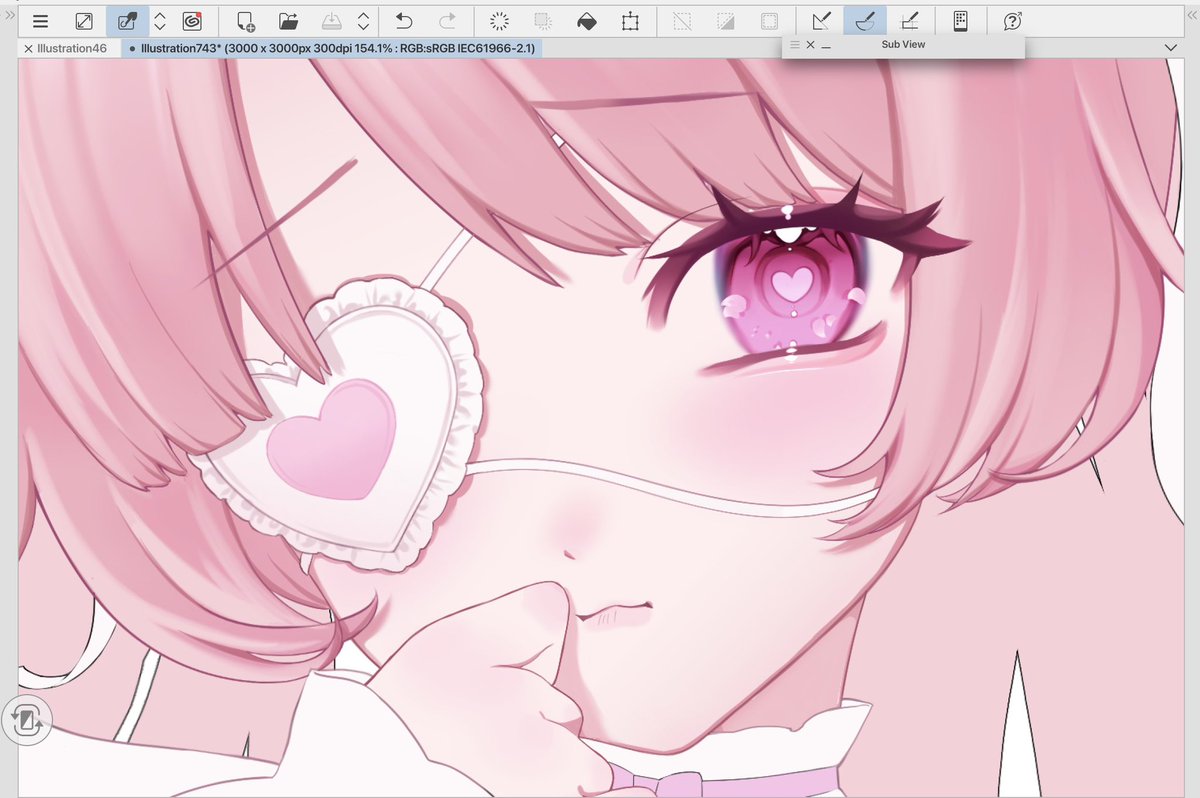Reset the canvas rotation
The image size is (1200, 798).
pyautogui.click(x=27, y=719)
